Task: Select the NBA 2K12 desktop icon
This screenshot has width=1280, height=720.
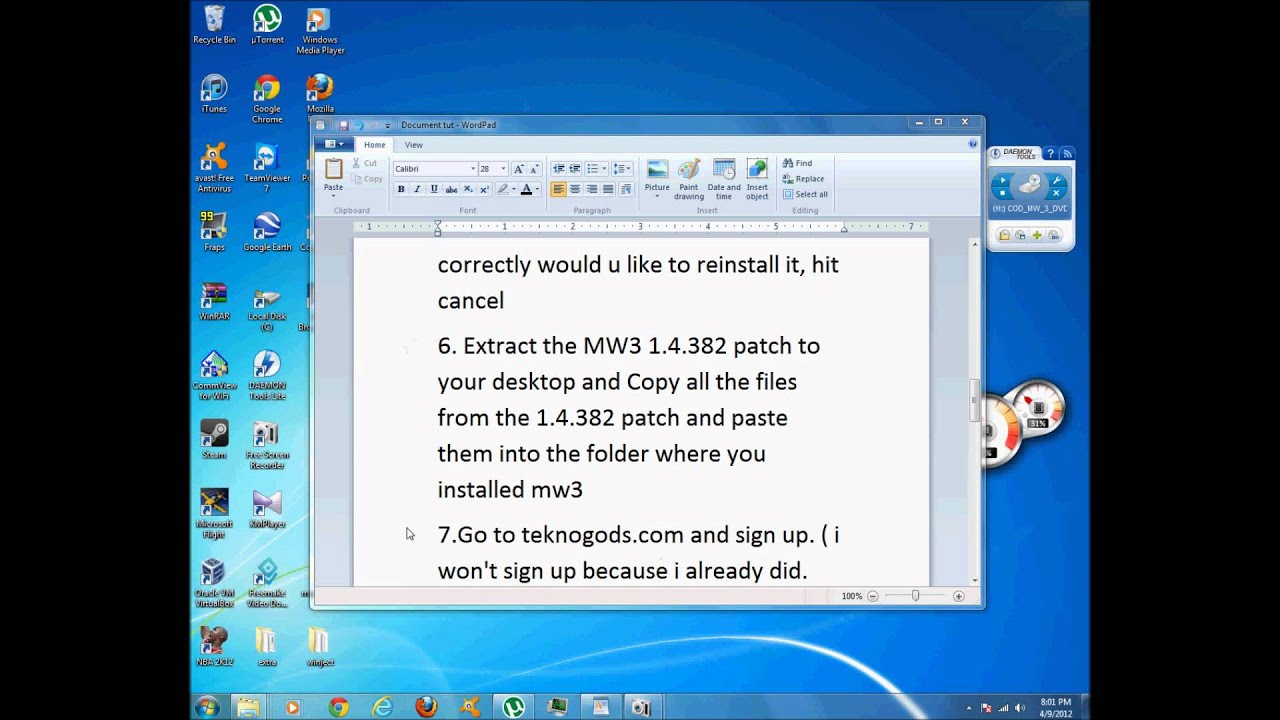Action: (x=214, y=646)
